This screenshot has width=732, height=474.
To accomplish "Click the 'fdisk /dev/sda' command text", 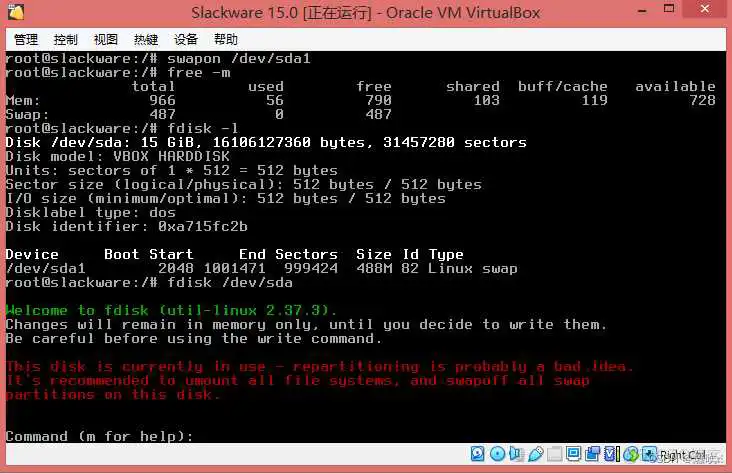I will pyautogui.click(x=230, y=283).
